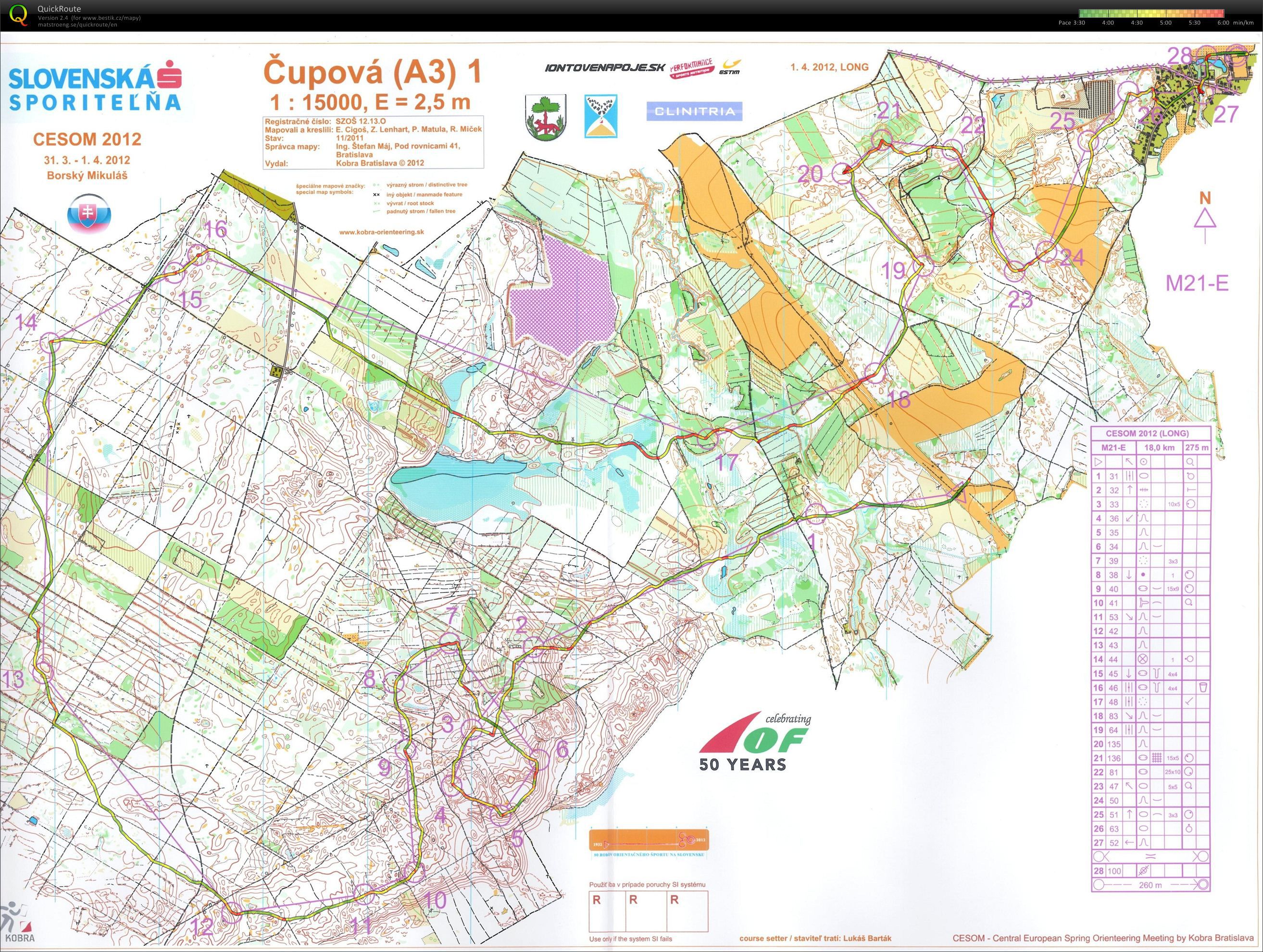Viewport: 1263px width, 952px height.
Task: Click control circle 18 on the map
Action: 875,374
